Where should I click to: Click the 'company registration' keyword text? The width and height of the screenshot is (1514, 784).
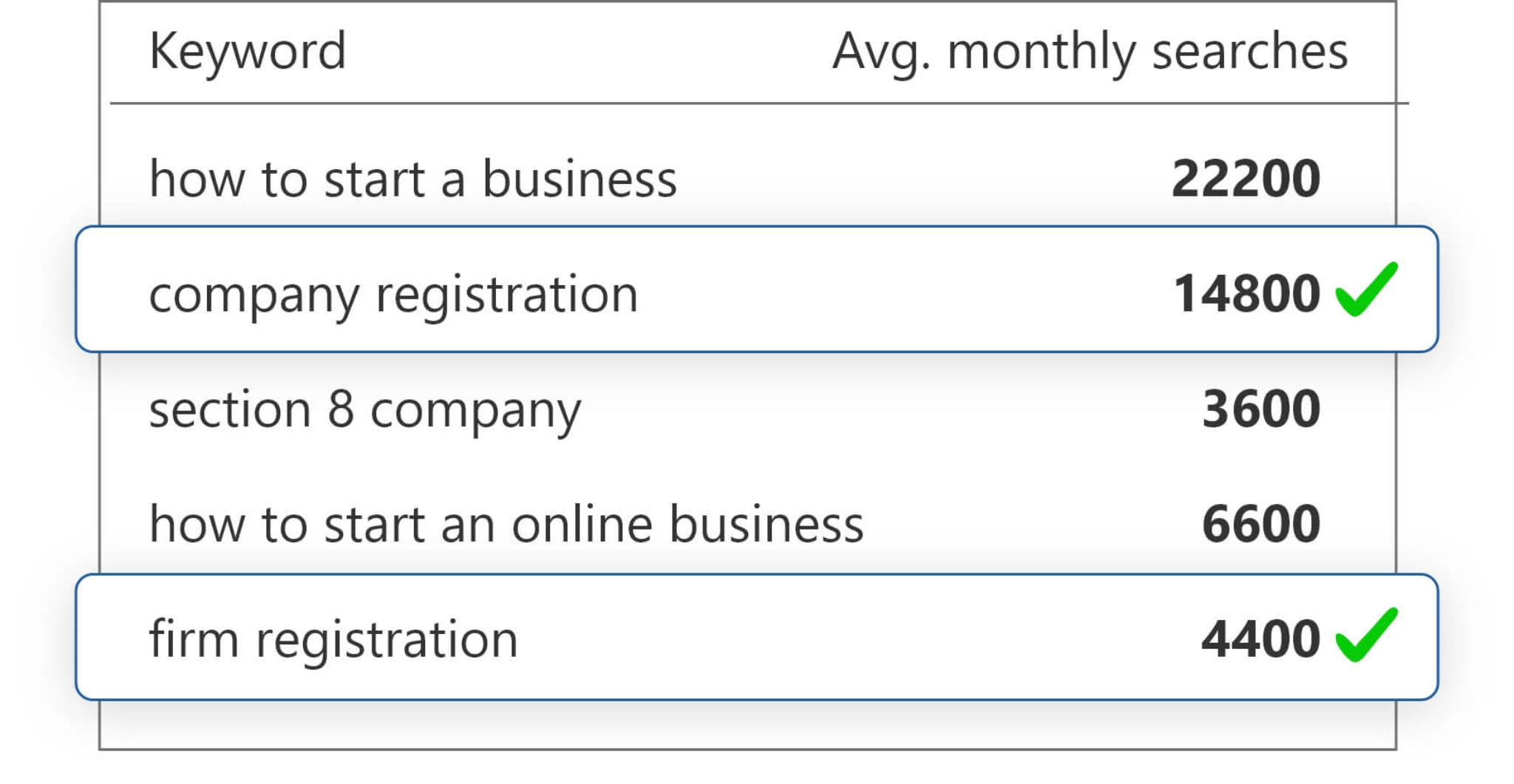tap(393, 296)
